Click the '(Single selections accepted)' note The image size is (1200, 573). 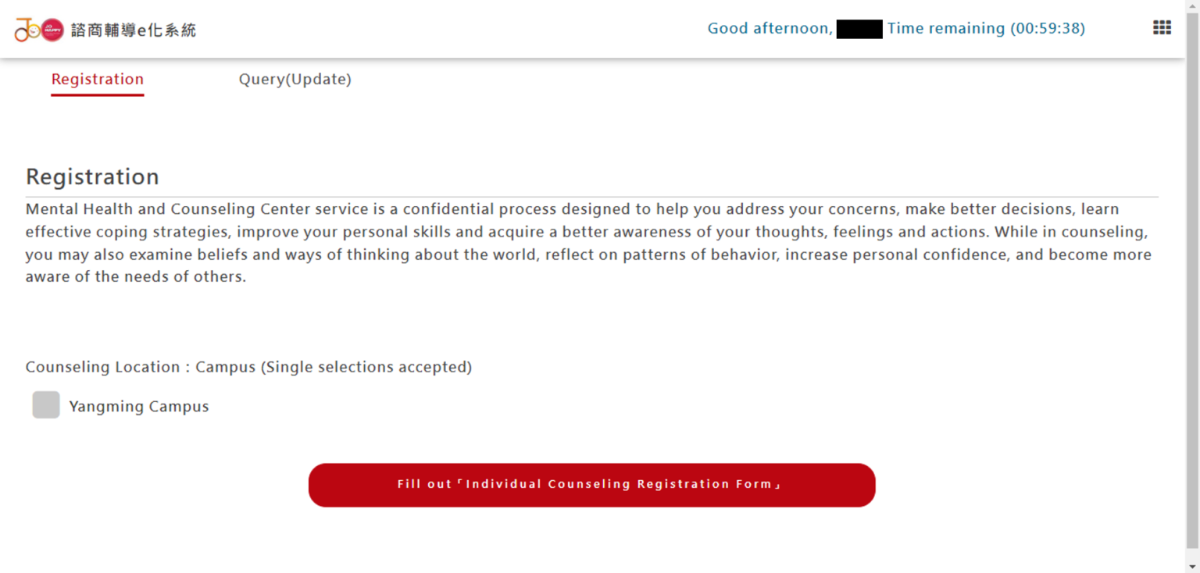coord(366,367)
